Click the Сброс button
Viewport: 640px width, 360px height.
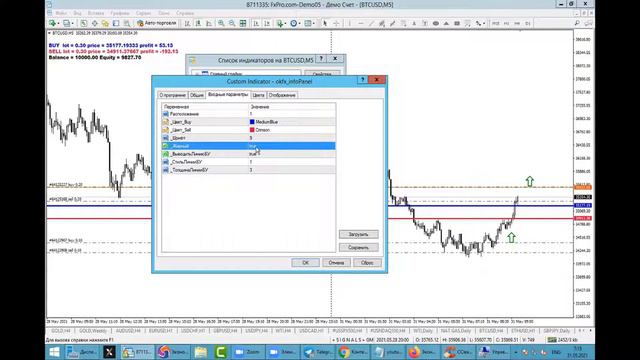[x=367, y=262]
